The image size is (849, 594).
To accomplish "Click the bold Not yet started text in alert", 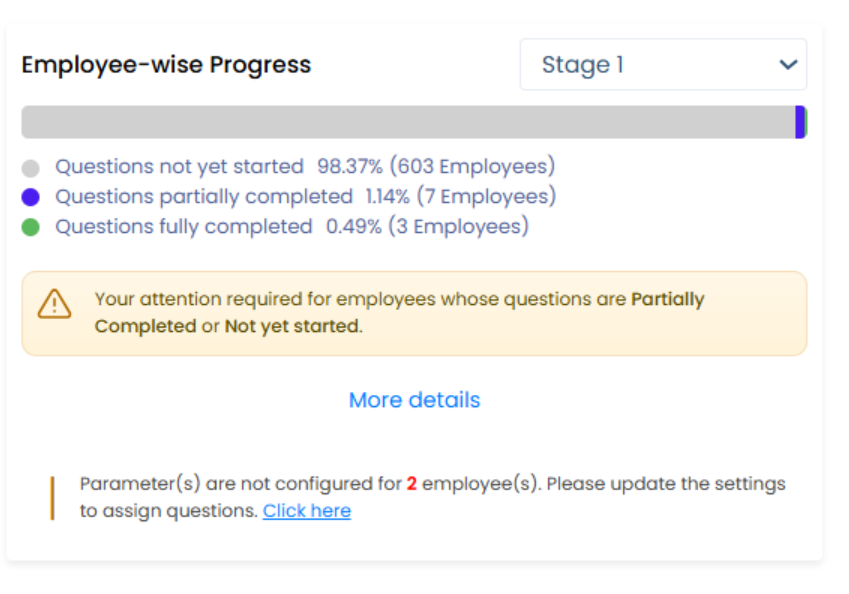I will coord(292,326).
